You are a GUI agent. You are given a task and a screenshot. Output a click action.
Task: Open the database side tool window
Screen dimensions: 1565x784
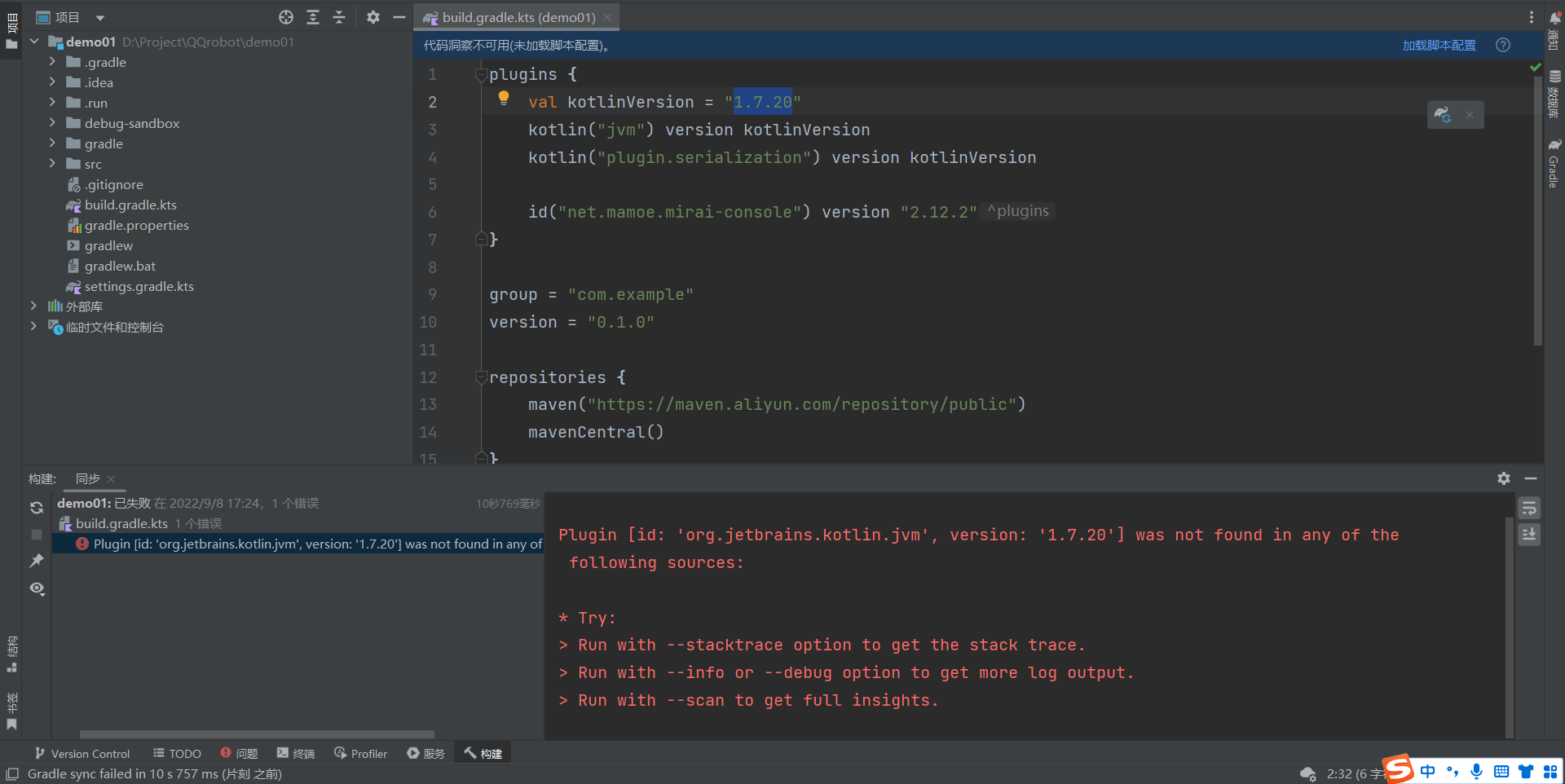click(1554, 94)
